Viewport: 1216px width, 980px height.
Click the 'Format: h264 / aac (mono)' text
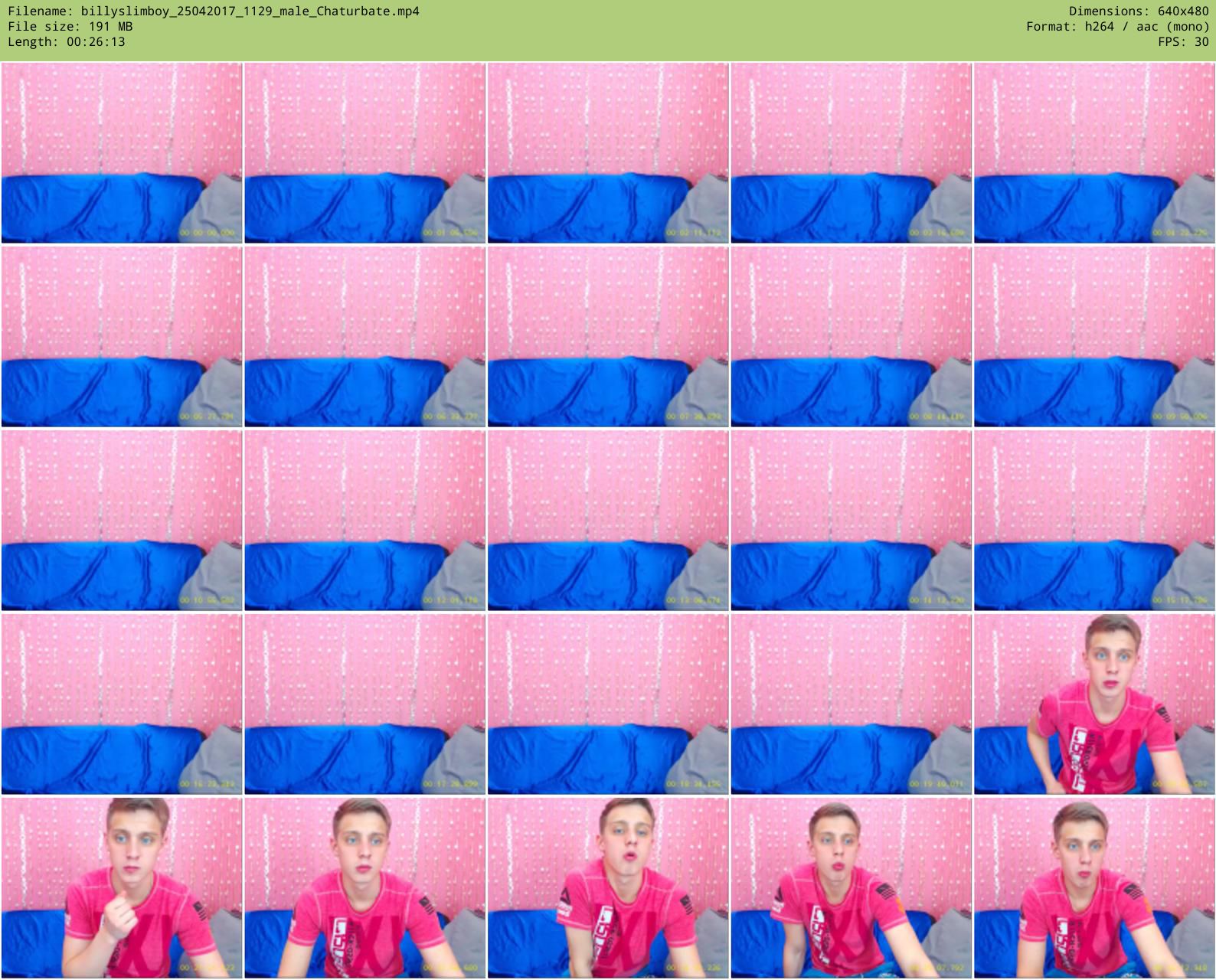[1117, 27]
